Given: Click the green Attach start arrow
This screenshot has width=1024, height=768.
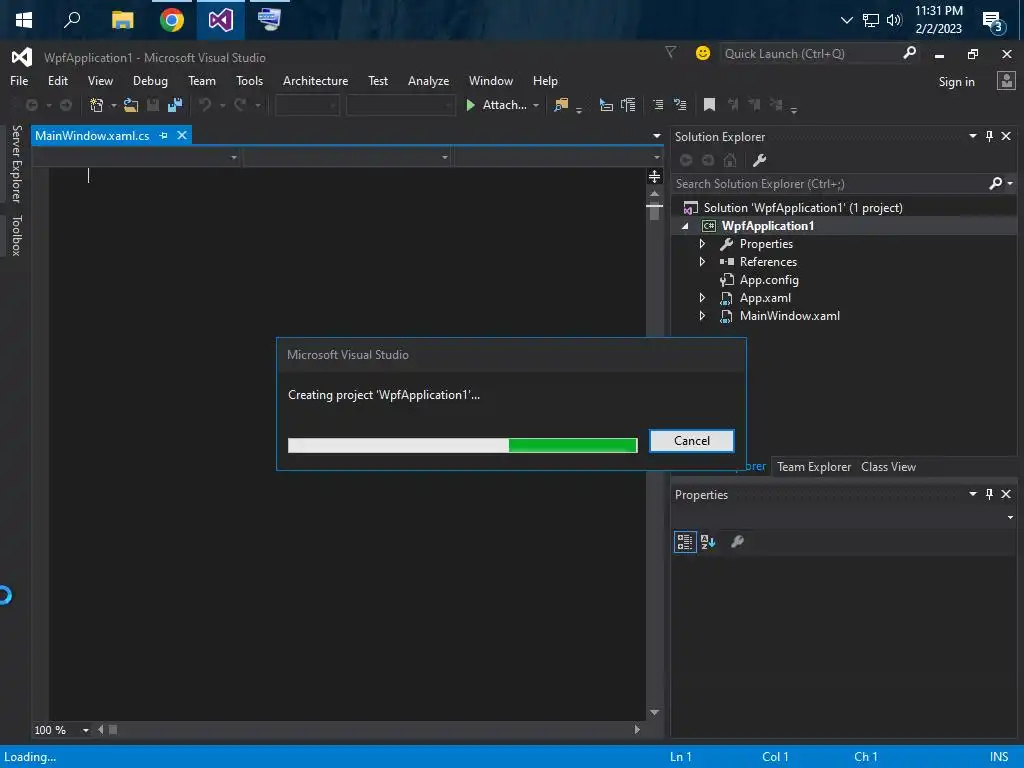Looking at the screenshot, I should click(470, 105).
